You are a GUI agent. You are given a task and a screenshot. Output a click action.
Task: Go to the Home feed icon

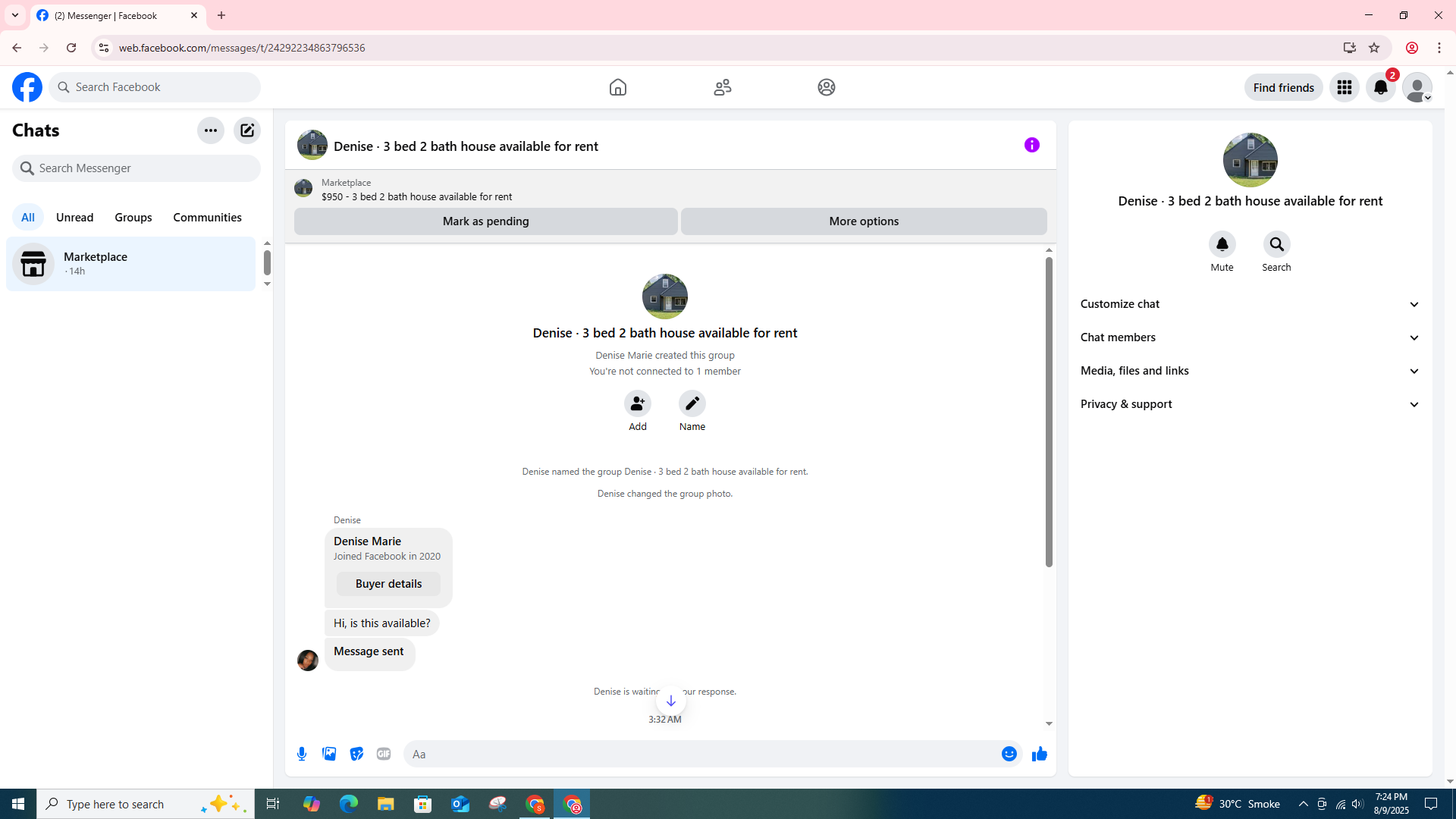[x=618, y=87]
